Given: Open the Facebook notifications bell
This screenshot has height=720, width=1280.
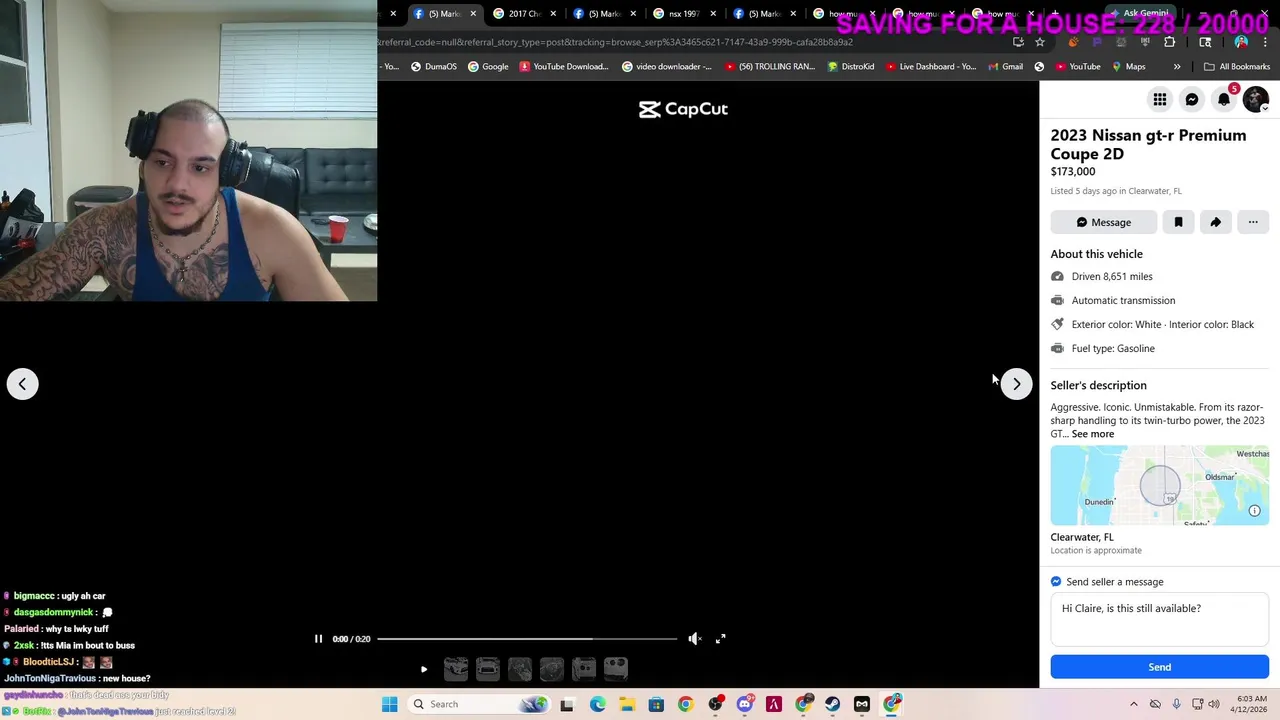Looking at the screenshot, I should 1224,99.
